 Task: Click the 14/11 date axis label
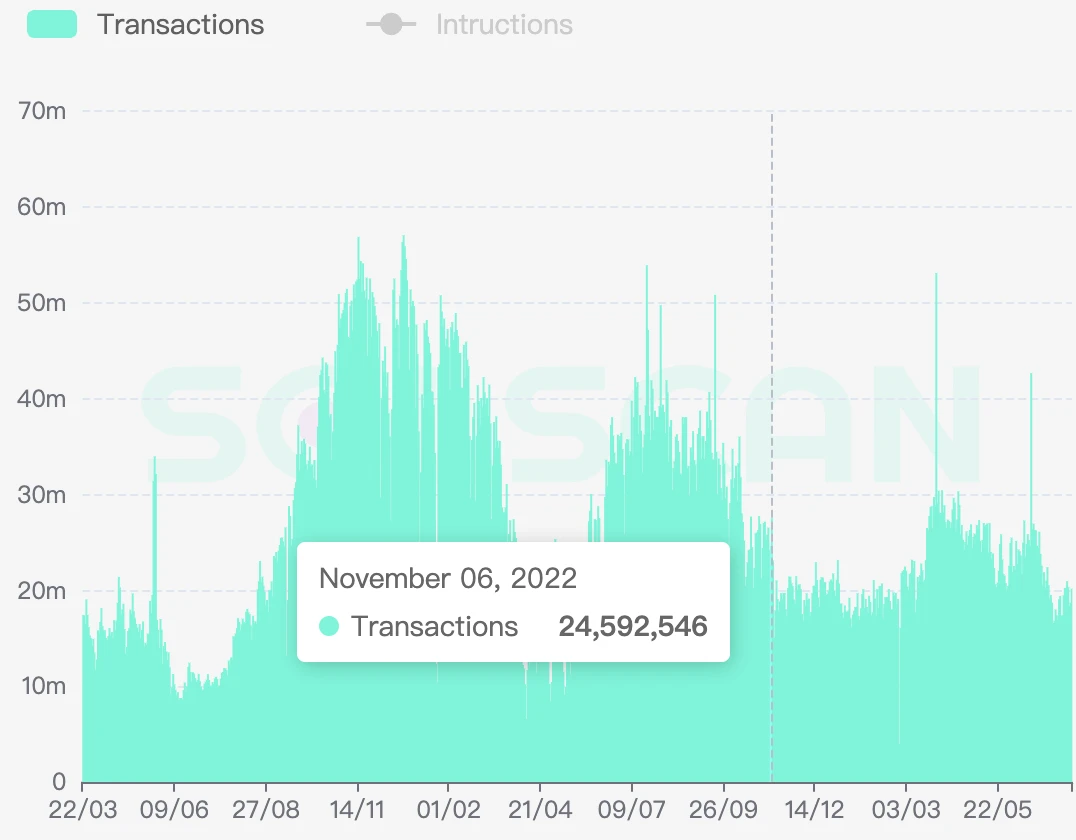point(357,808)
